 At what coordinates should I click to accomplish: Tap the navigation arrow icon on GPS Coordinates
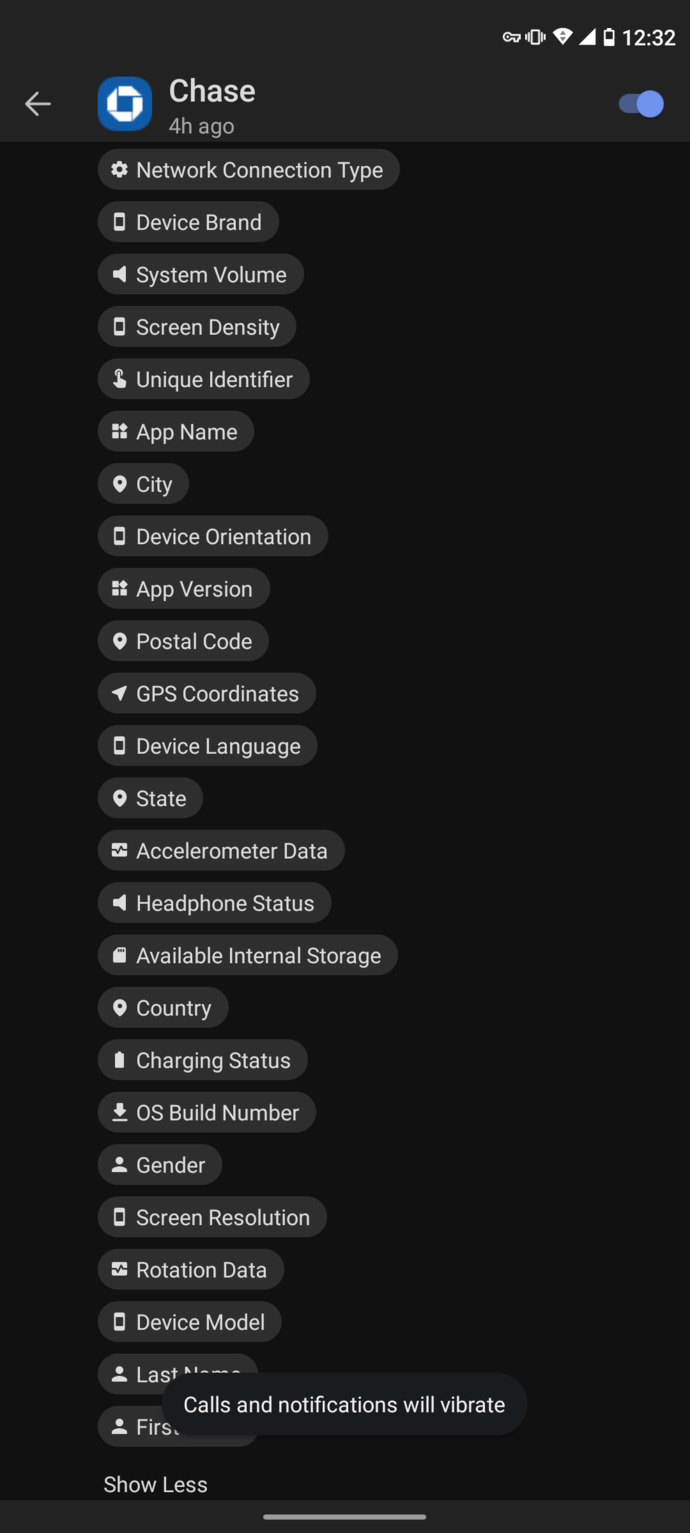click(119, 694)
